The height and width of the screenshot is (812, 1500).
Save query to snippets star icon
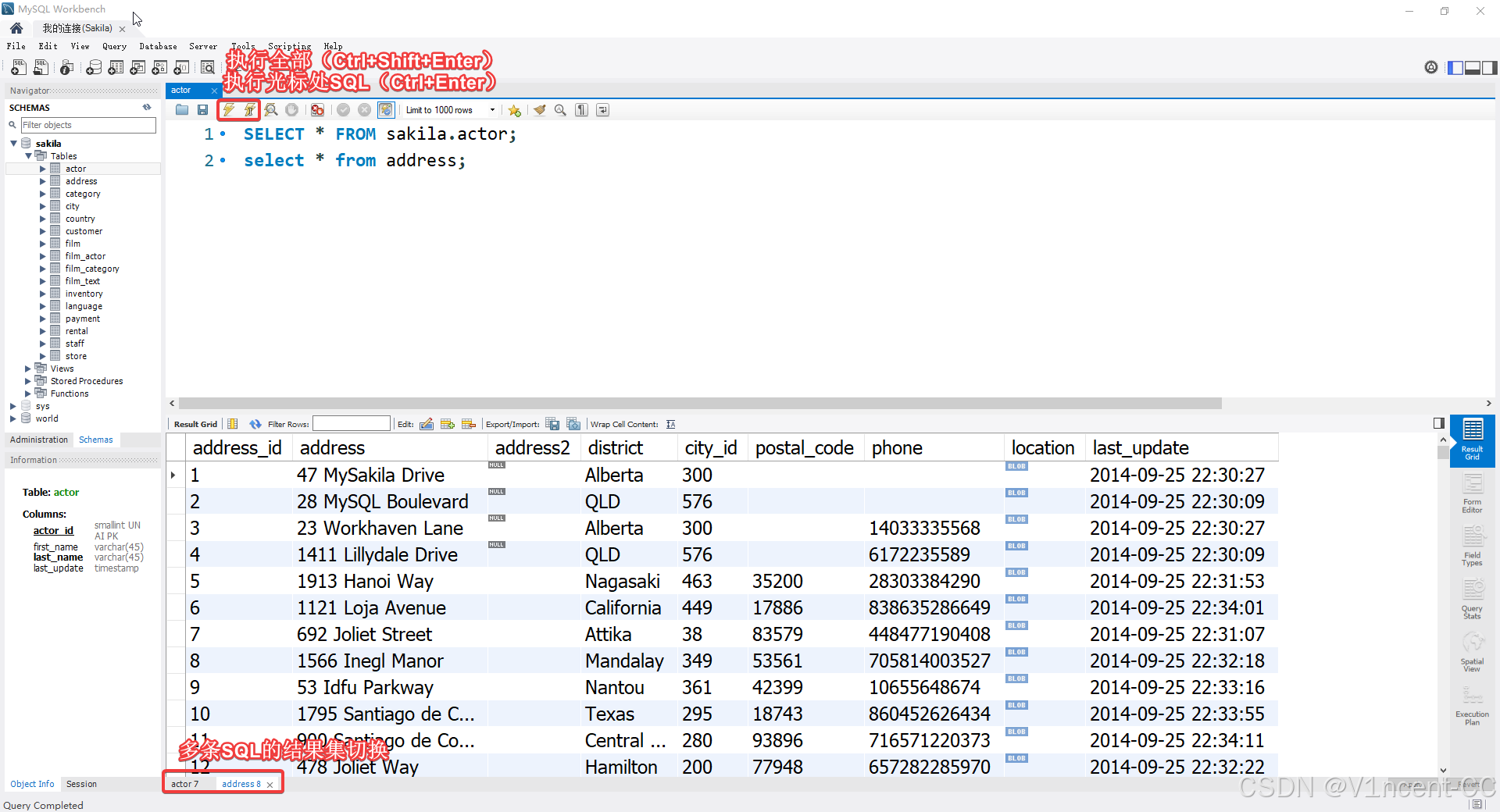tap(514, 110)
